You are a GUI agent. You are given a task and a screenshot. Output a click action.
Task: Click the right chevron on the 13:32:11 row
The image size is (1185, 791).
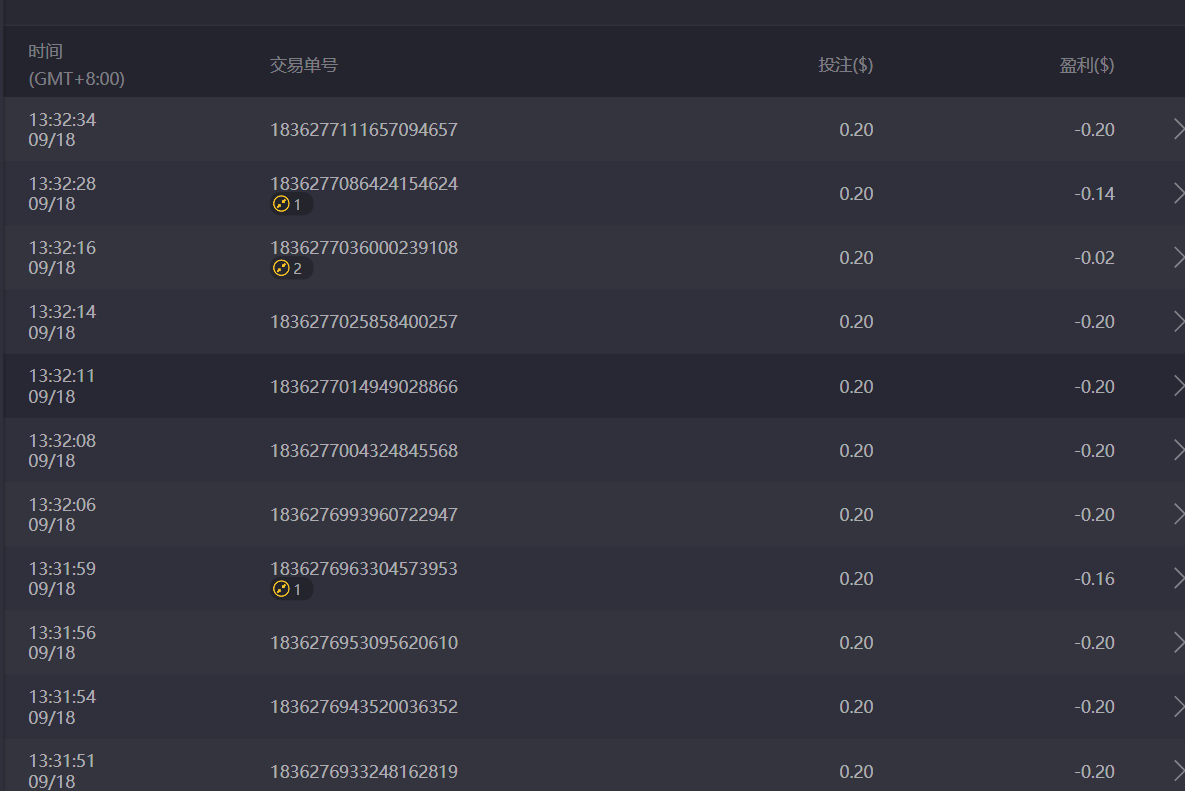coord(1177,386)
